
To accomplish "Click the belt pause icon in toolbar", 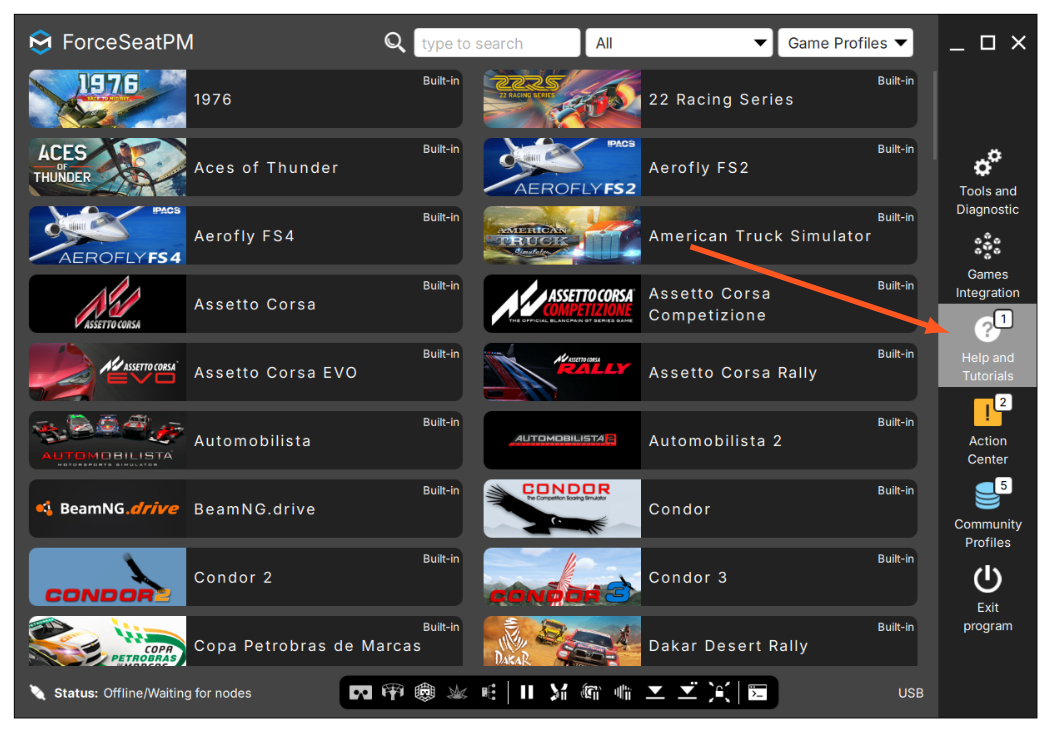I will pyautogui.click(x=558, y=692).
